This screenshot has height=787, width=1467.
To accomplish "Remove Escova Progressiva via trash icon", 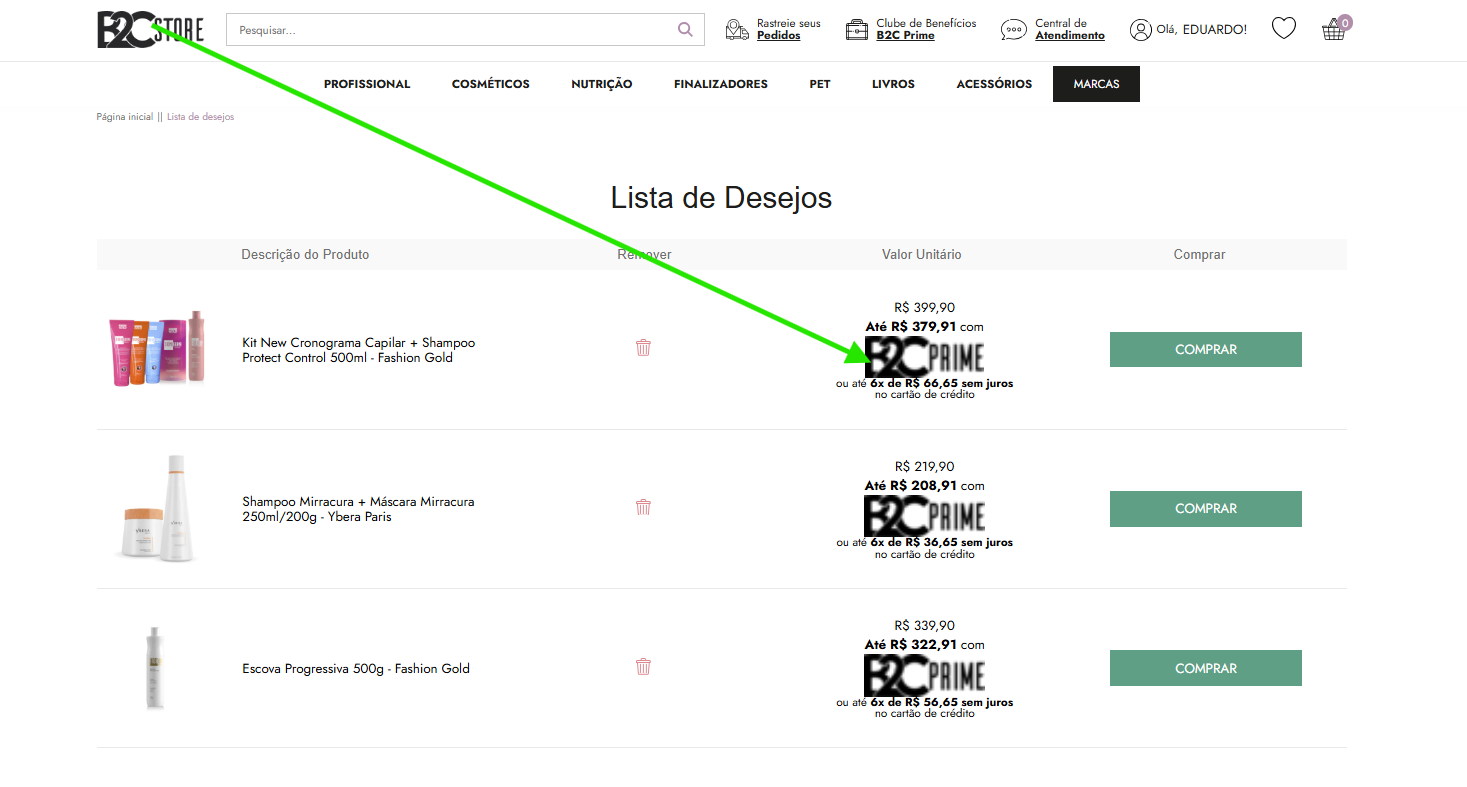I will click(643, 667).
